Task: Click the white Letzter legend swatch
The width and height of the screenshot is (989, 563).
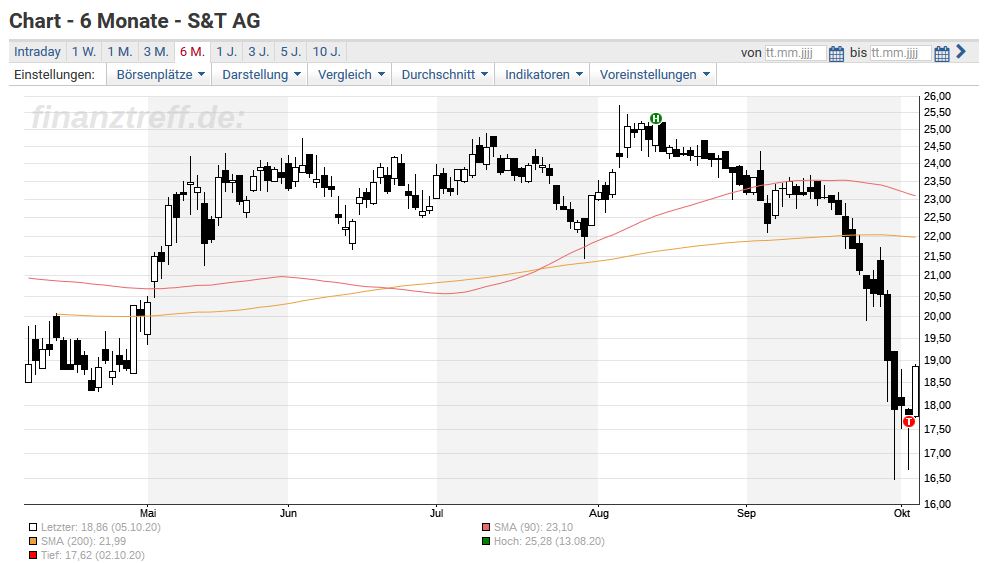Action: tap(33, 527)
